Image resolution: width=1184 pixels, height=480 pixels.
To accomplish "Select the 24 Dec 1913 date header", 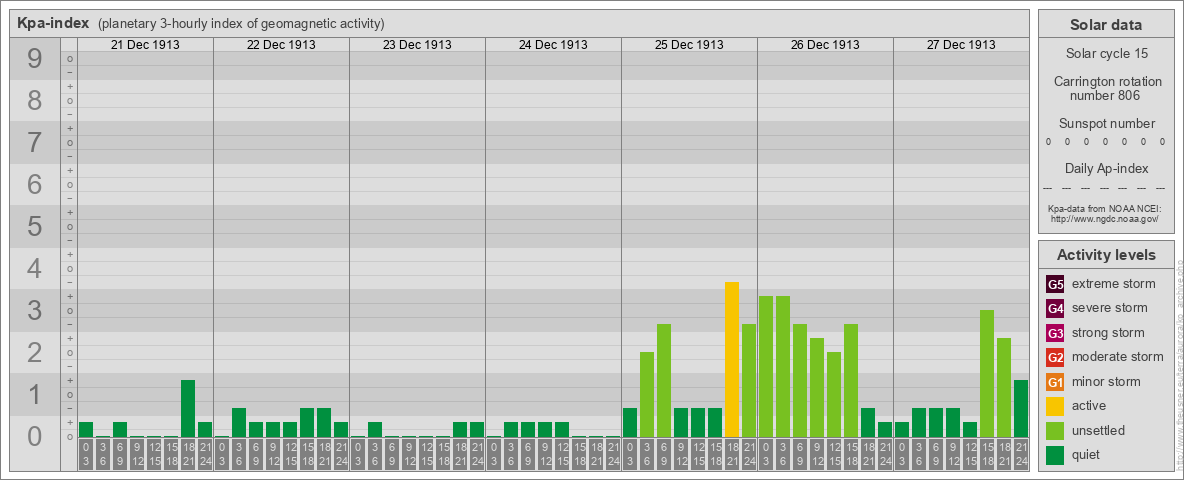I will [553, 45].
